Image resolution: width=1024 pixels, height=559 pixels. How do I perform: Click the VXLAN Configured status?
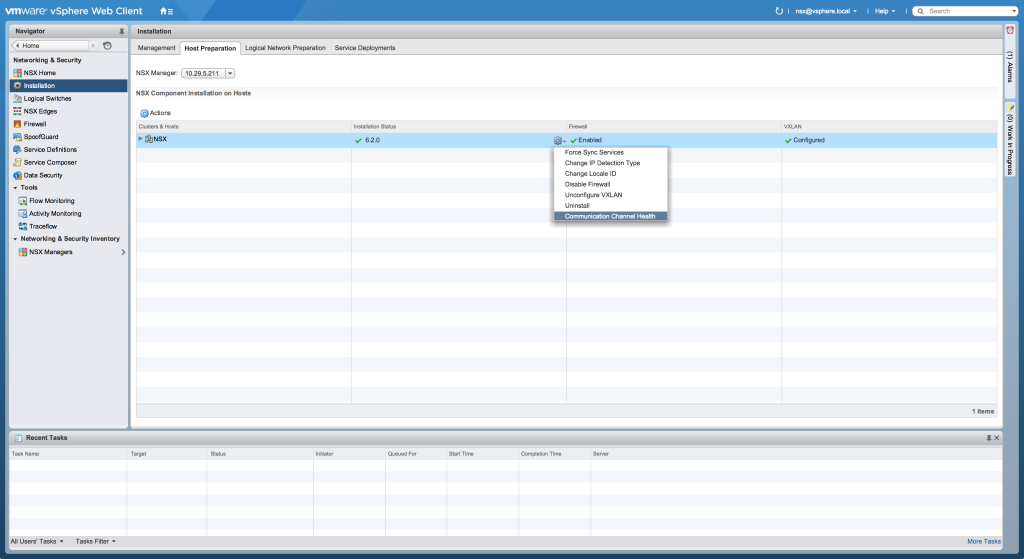click(x=805, y=140)
